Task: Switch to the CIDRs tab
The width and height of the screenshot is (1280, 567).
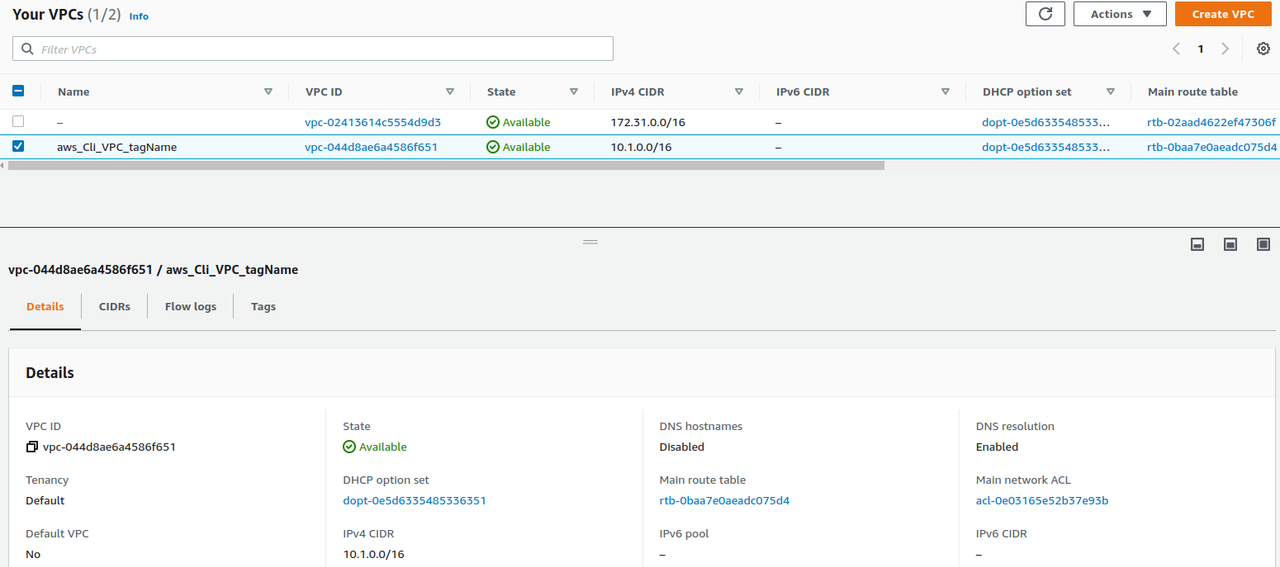Action: tap(115, 307)
